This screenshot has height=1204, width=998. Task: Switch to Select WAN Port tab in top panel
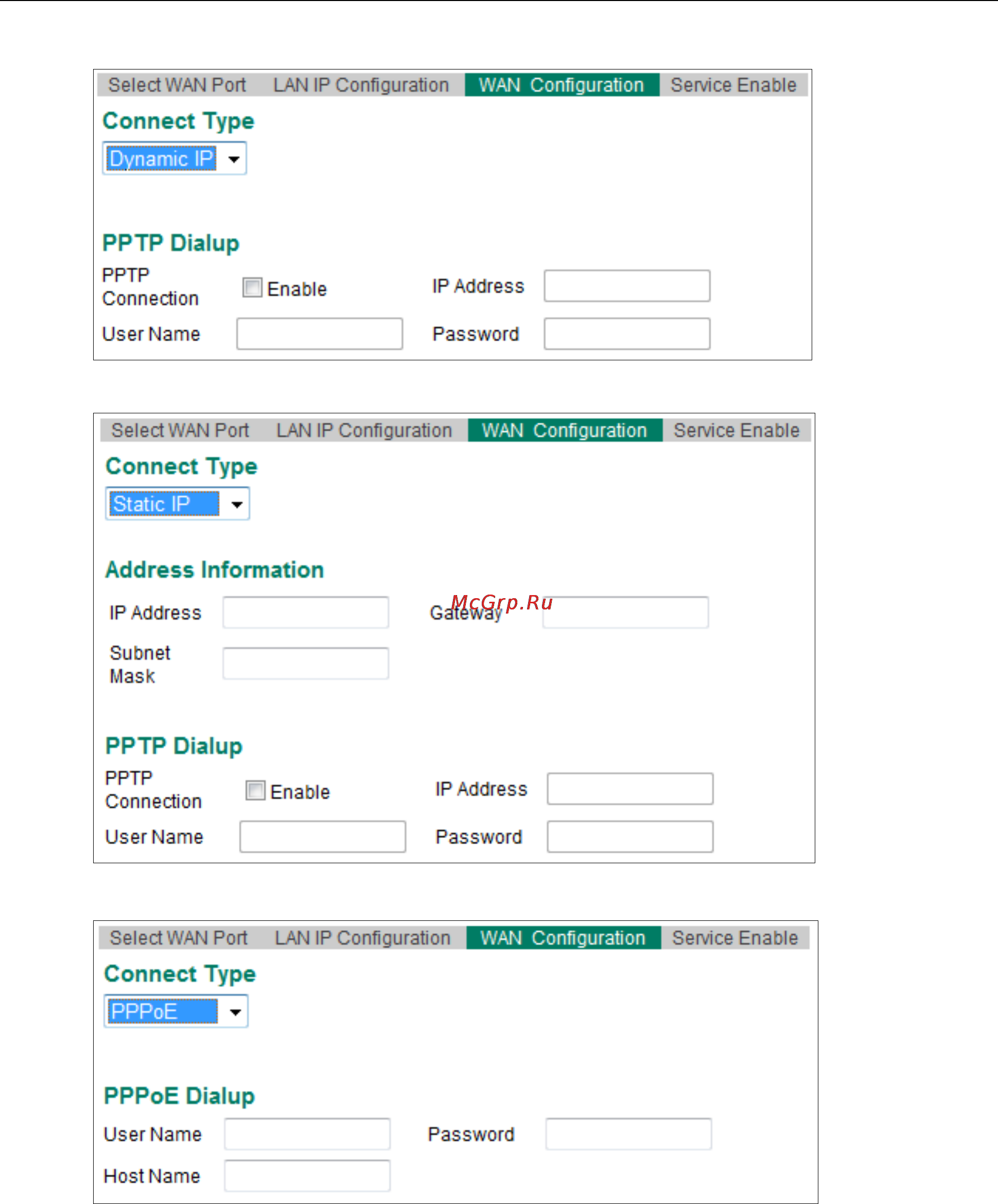click(x=177, y=85)
